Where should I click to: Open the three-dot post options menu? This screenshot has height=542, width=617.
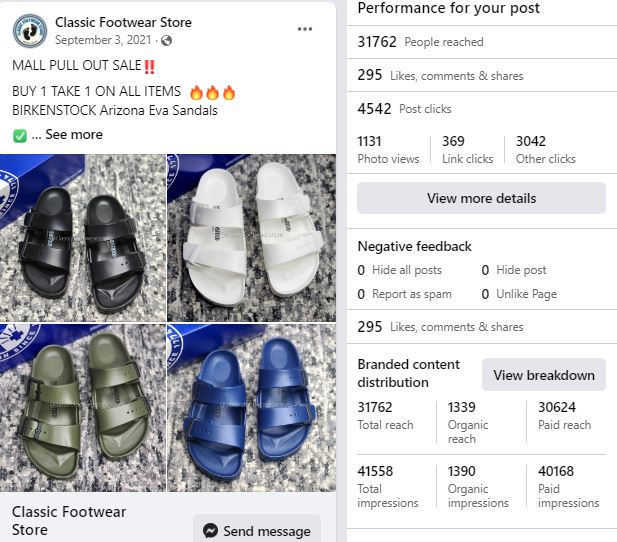[305, 29]
